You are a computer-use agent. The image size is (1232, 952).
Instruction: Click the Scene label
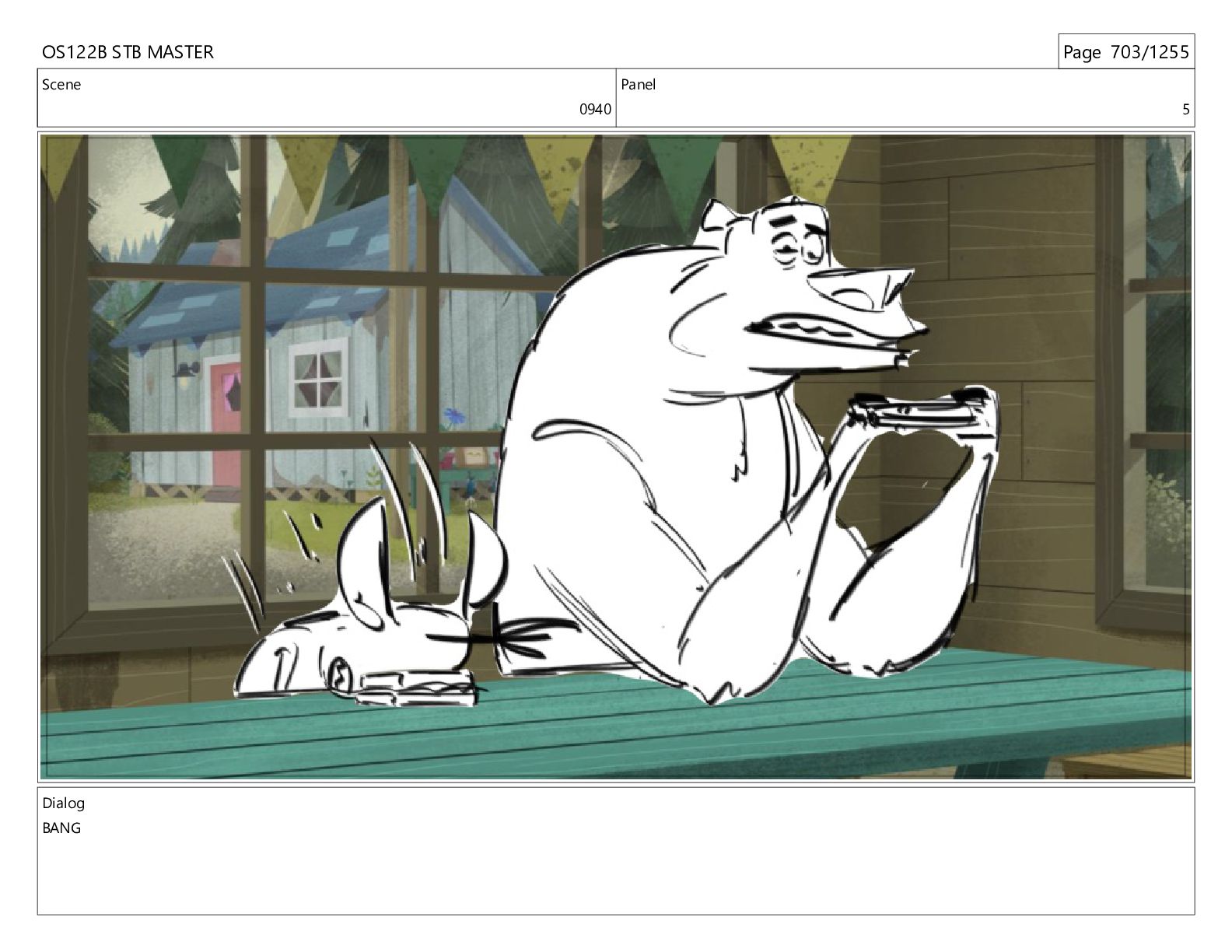point(61,85)
